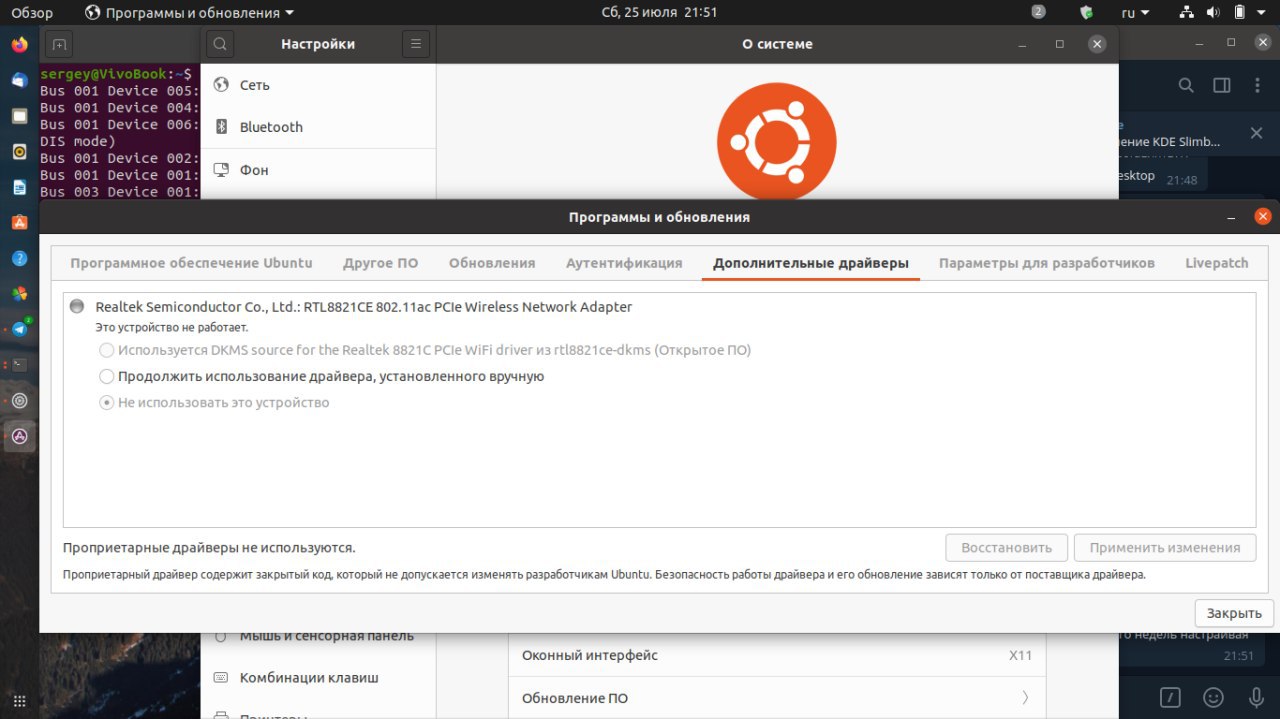The image size is (1280, 719).
Task: Click the wired network icon in top bar
Action: coord(1187,13)
